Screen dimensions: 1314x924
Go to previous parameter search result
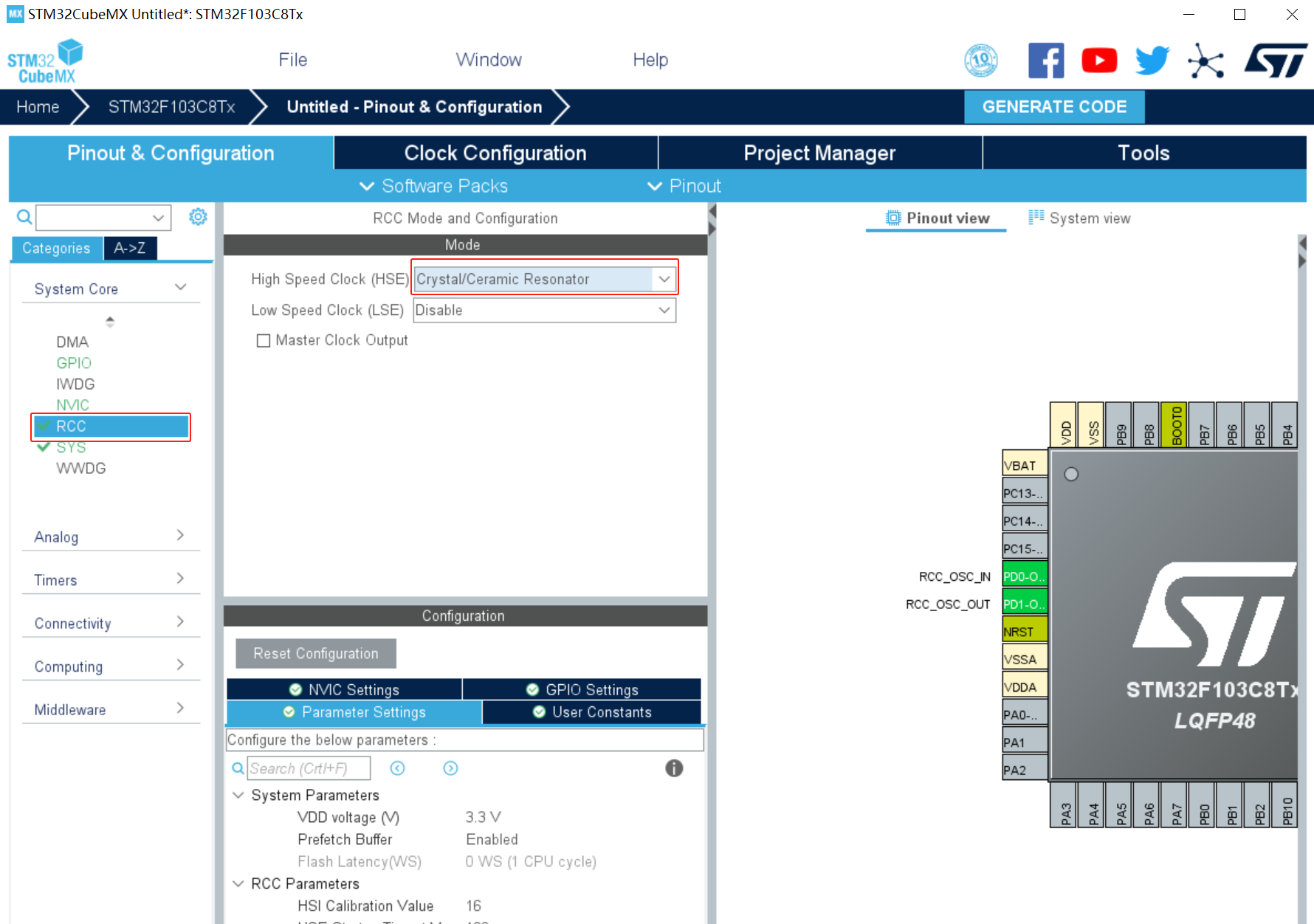pos(397,768)
